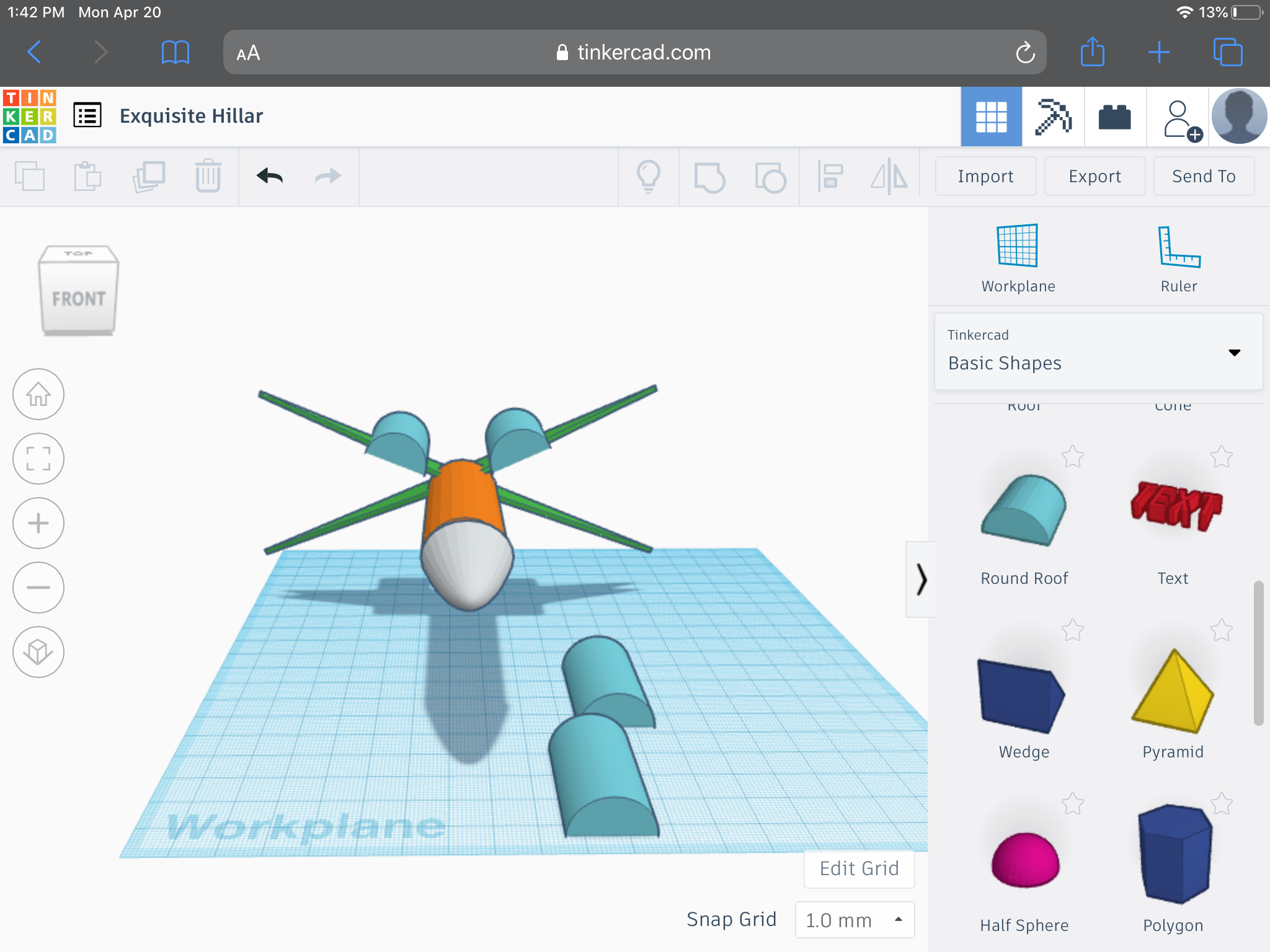Open the Basic Shapes dropdown
1270x952 pixels.
tap(1098, 351)
